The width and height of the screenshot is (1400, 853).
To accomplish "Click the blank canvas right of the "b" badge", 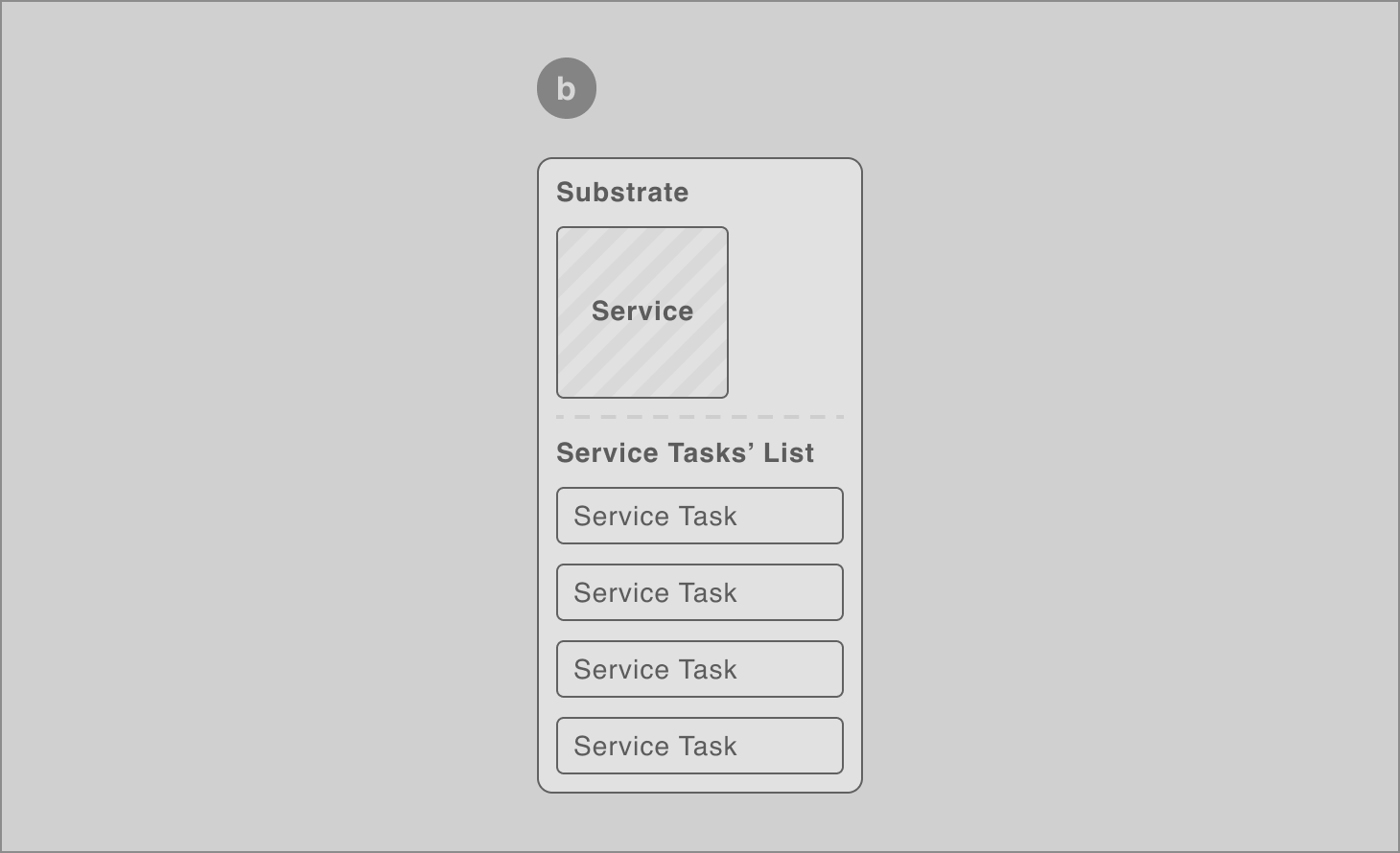I will click(997, 88).
